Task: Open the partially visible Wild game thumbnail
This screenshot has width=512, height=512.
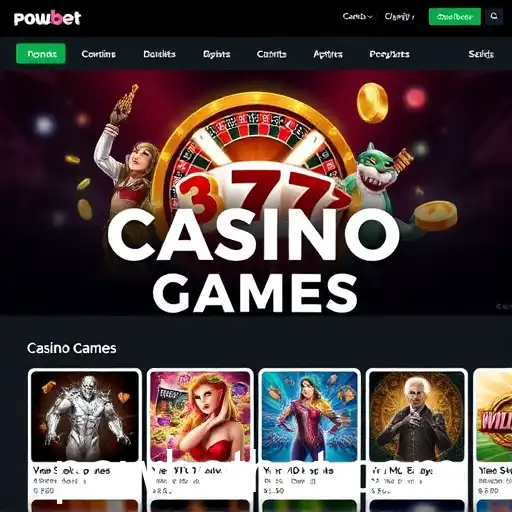Action: click(x=494, y=416)
